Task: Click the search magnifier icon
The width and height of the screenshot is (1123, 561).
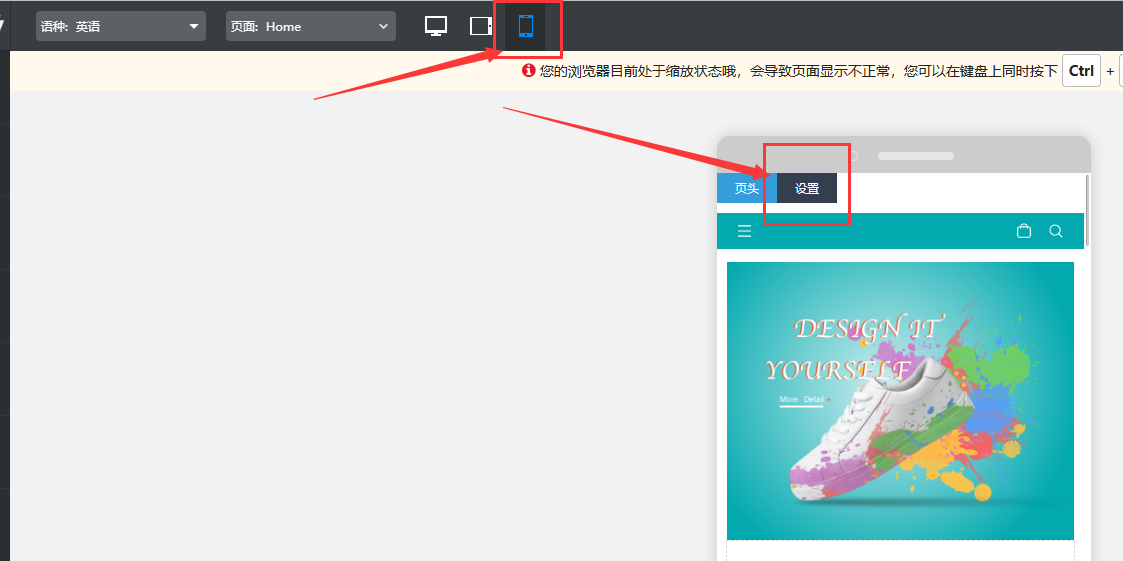Action: pyautogui.click(x=1056, y=231)
